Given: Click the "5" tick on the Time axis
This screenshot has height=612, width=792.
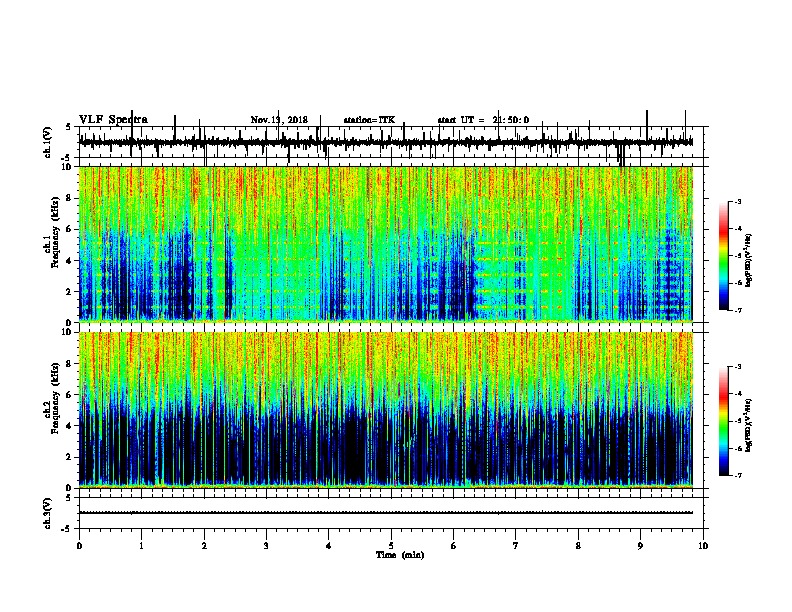Looking at the screenshot, I should [x=391, y=546].
